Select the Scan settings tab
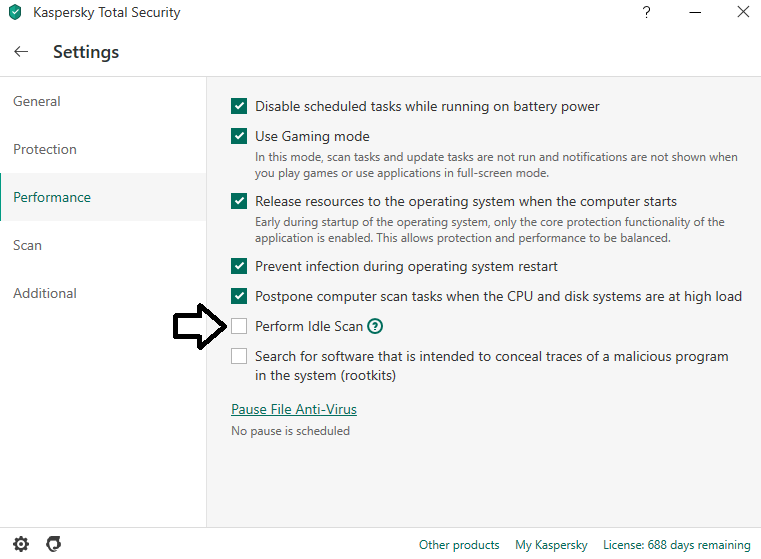 [27, 245]
